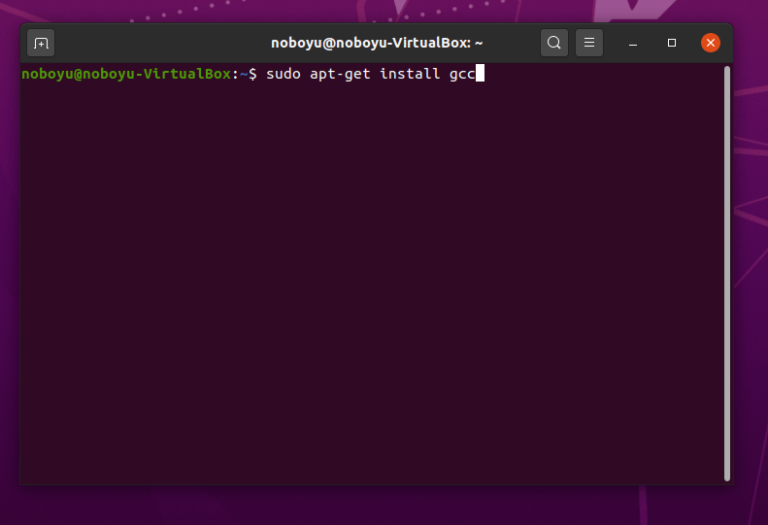Maximize the terminal window

point(672,43)
